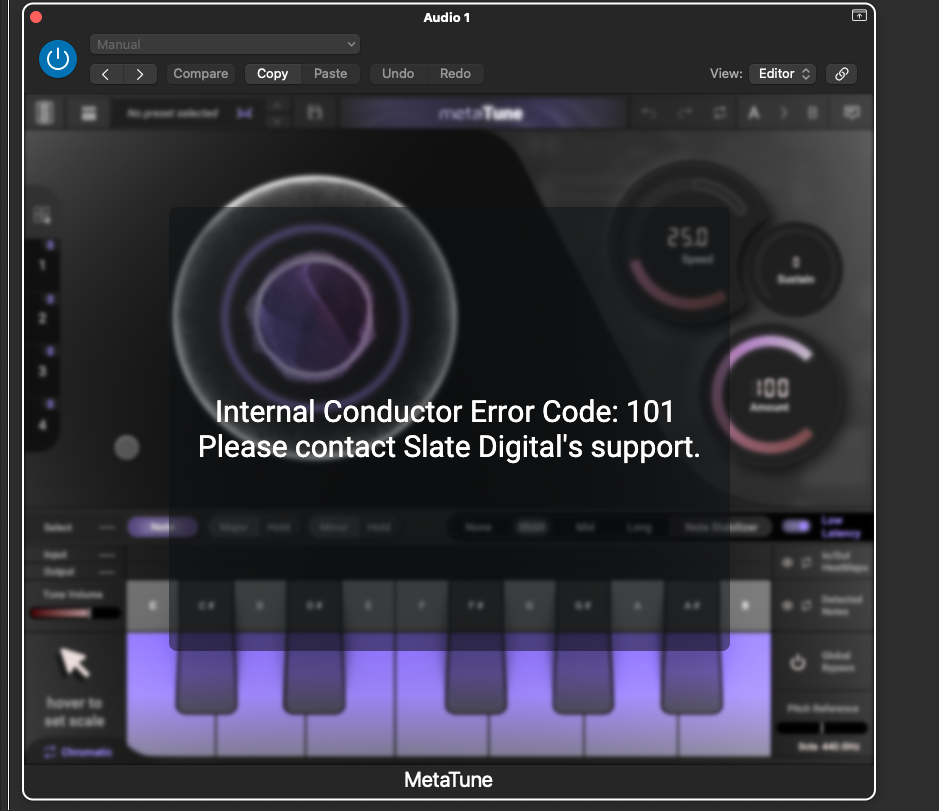Click the Redo button in plugin header
Image resolution: width=939 pixels, height=811 pixels.
pos(455,74)
